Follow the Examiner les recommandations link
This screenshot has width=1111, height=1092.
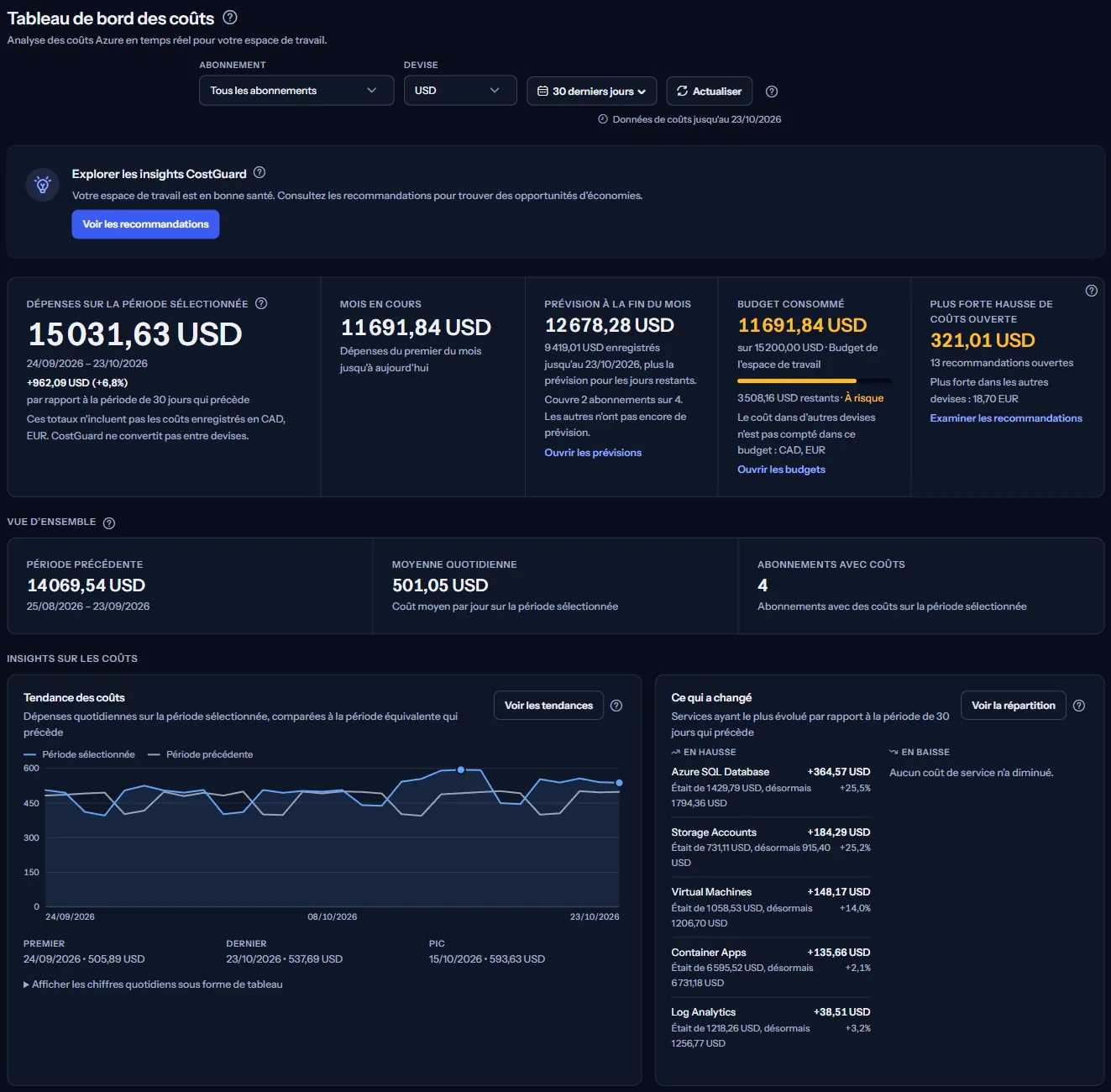click(x=1006, y=418)
